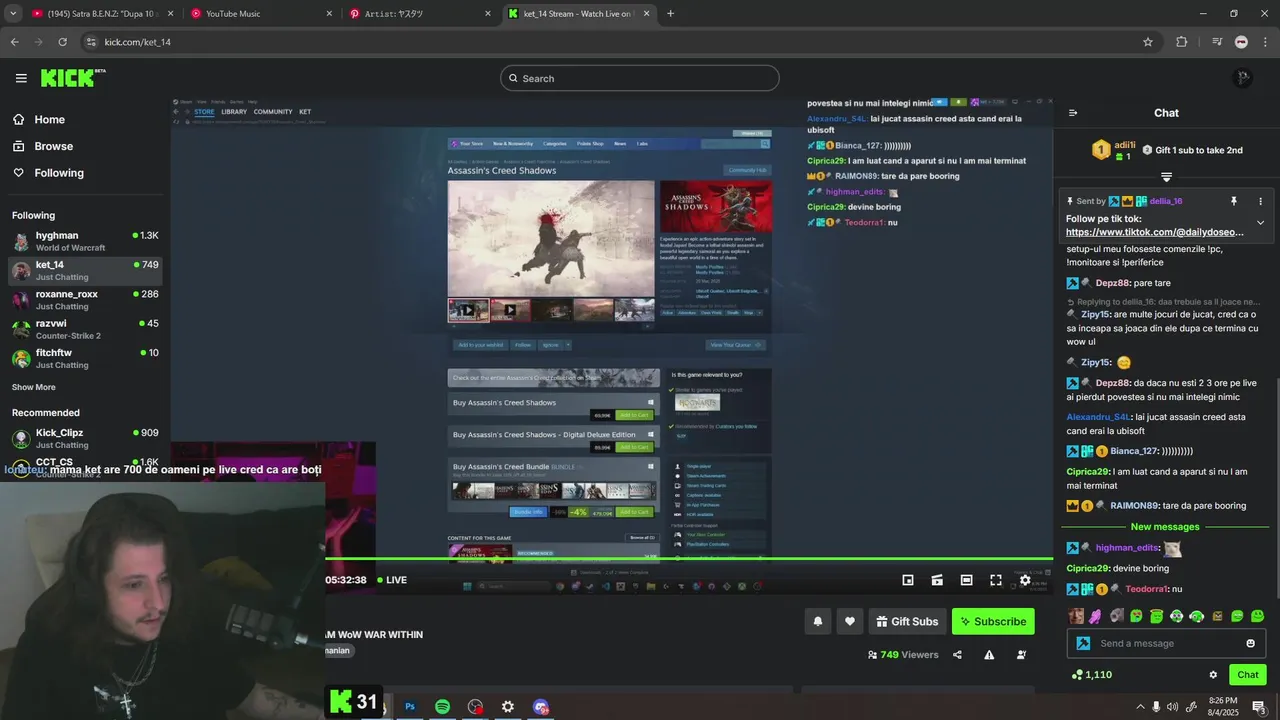
Task: Open Photoshop from the taskbar
Action: click(x=410, y=707)
